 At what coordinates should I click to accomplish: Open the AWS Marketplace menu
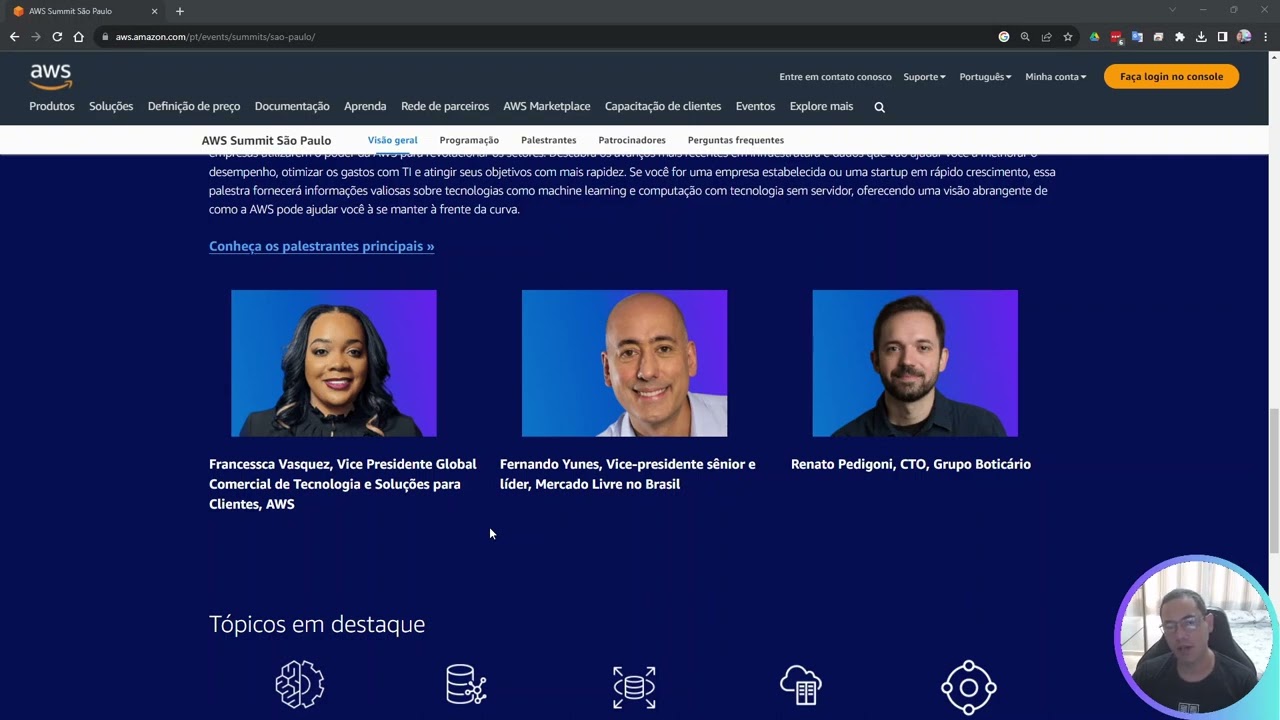coord(547,106)
